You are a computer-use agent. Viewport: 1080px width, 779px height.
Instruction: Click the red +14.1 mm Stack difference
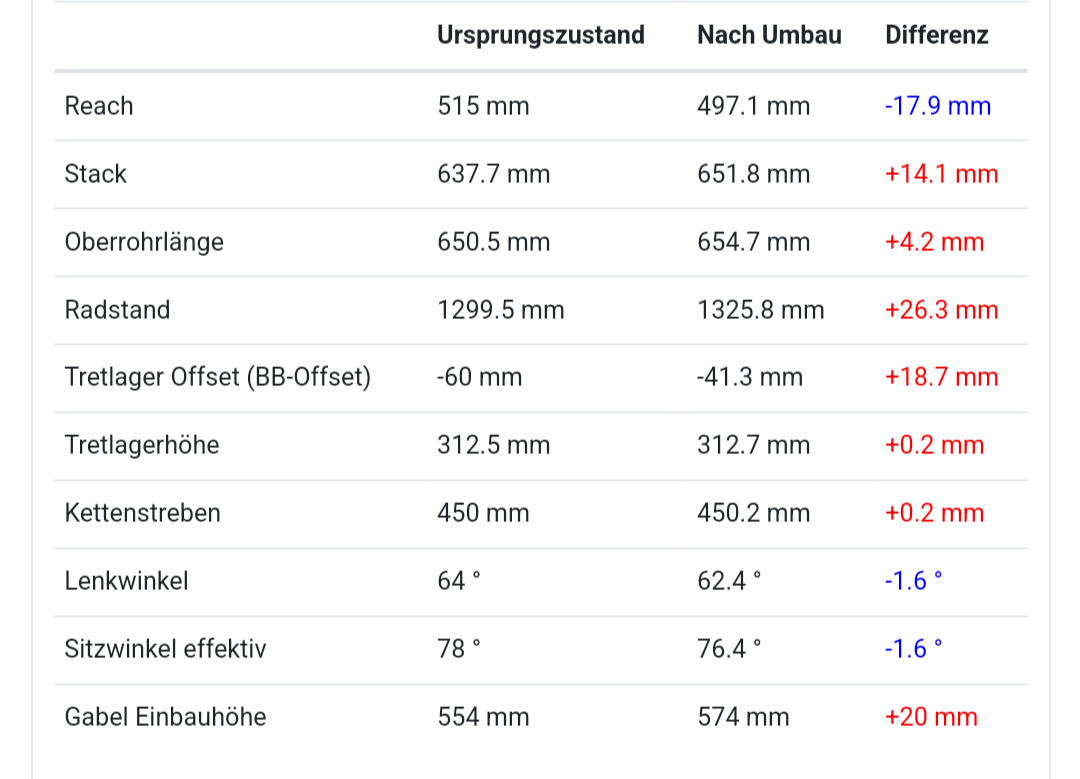pyautogui.click(x=941, y=174)
